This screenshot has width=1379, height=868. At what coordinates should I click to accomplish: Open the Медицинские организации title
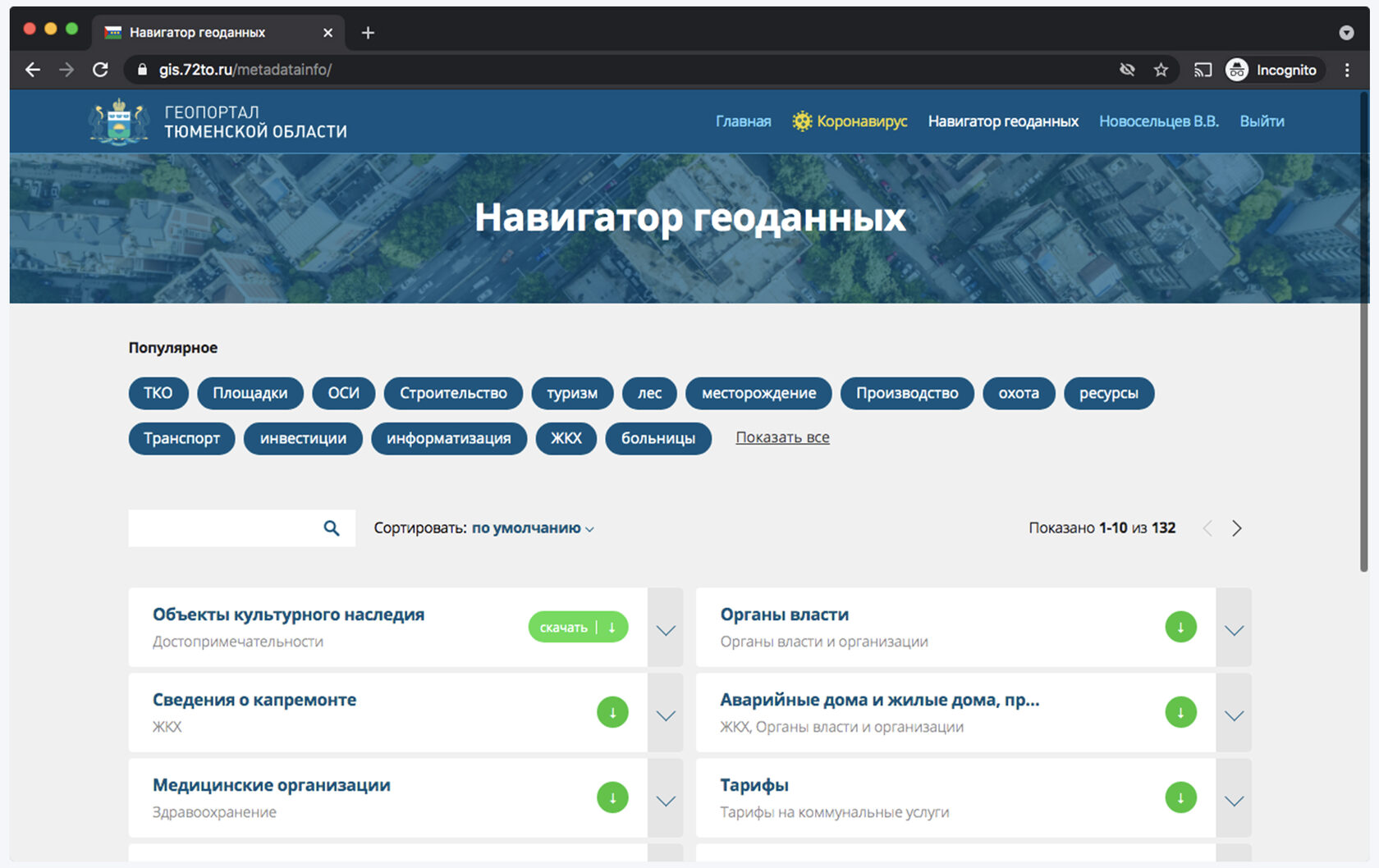click(x=272, y=785)
